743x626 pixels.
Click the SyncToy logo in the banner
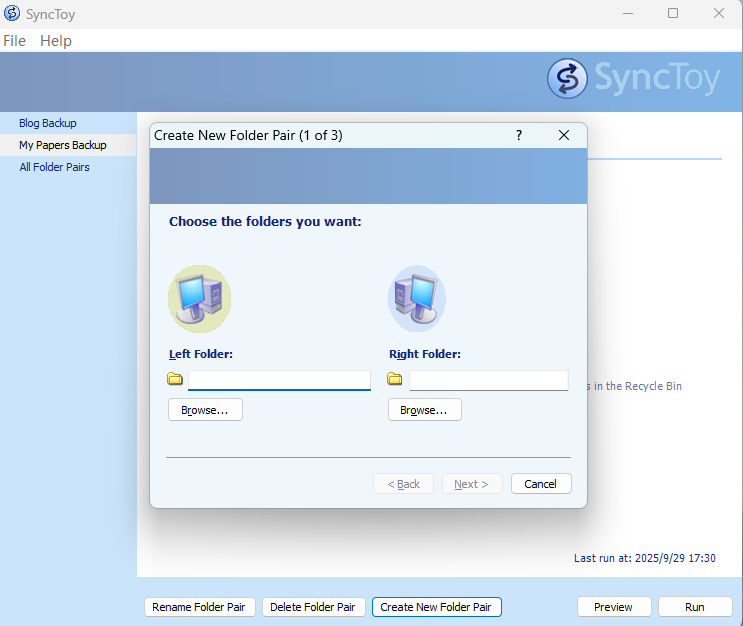coord(633,79)
